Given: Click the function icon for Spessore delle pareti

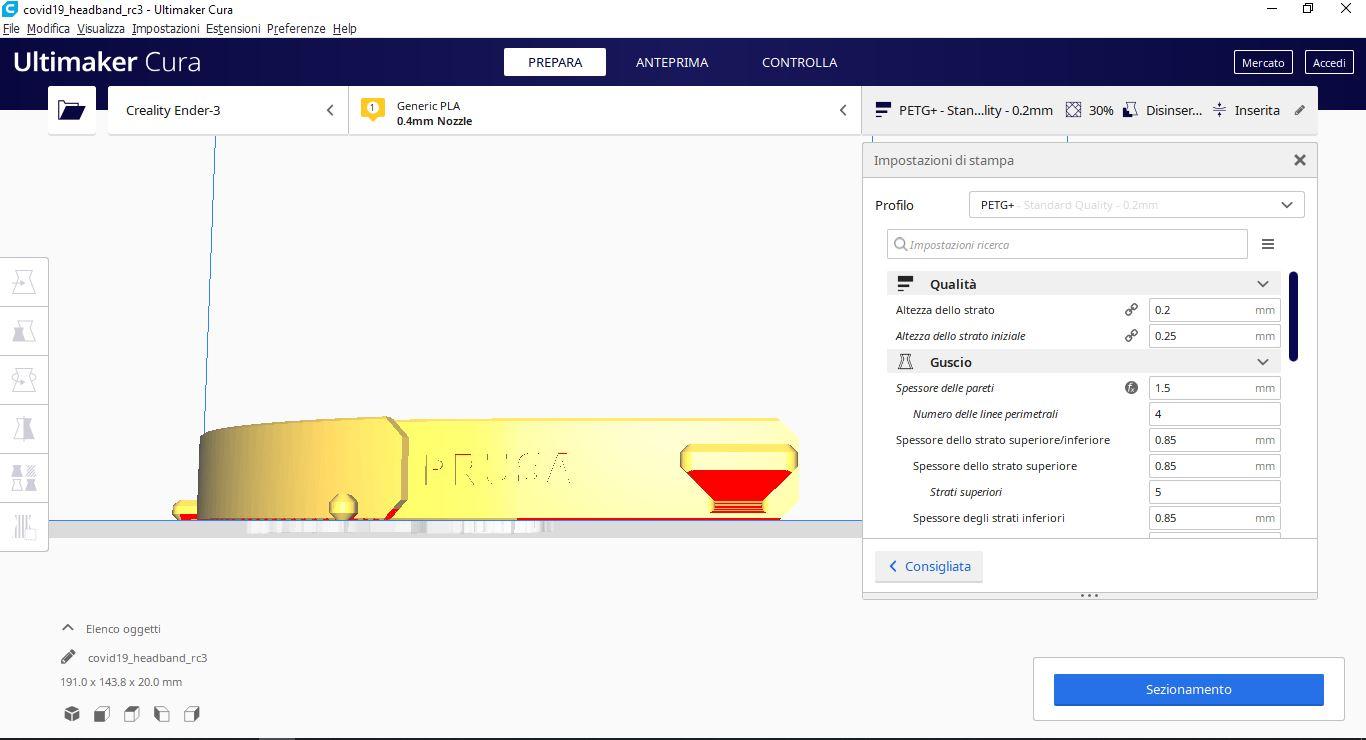Looking at the screenshot, I should click(1131, 388).
